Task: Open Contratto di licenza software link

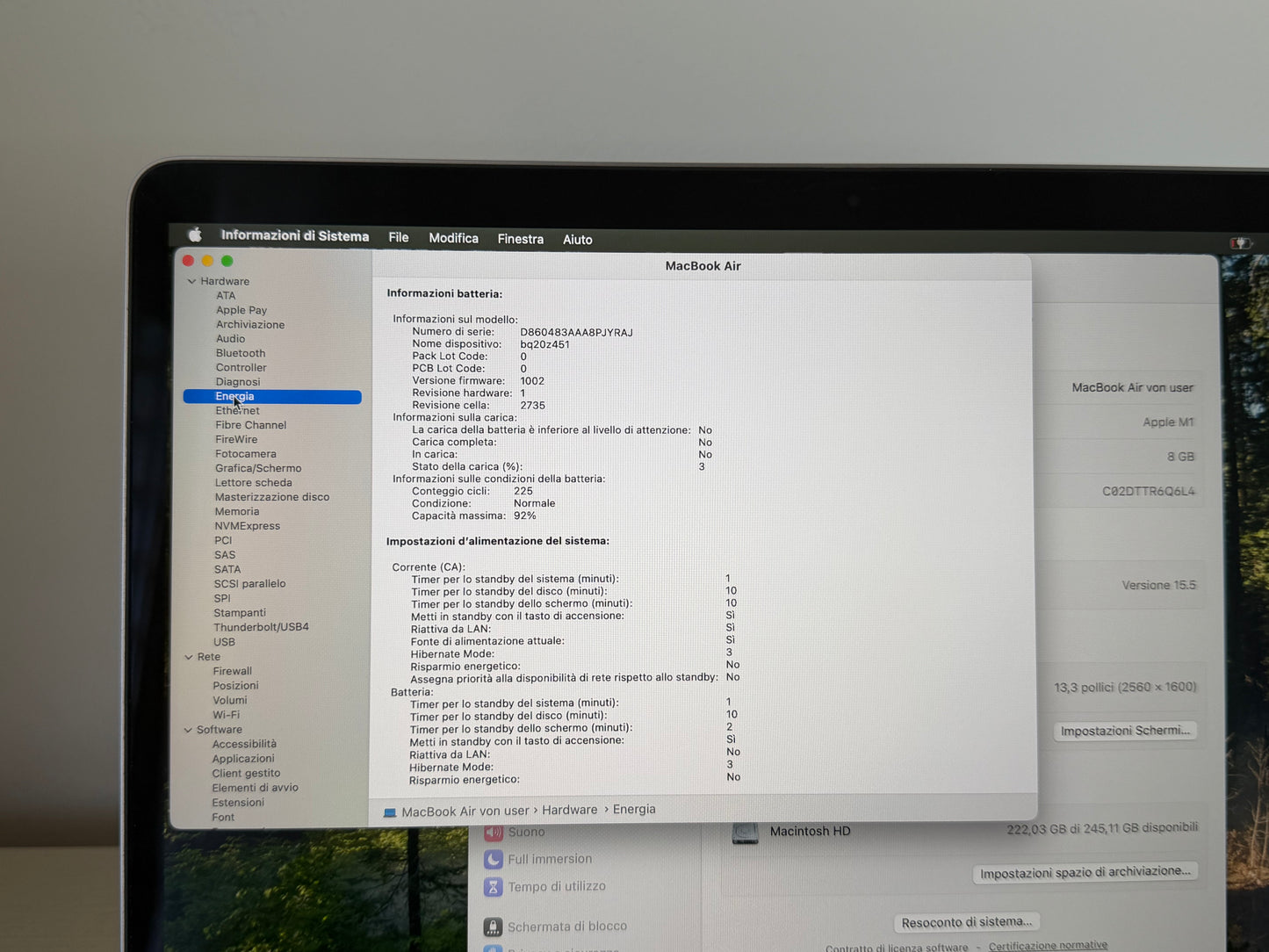Action: tap(897, 948)
